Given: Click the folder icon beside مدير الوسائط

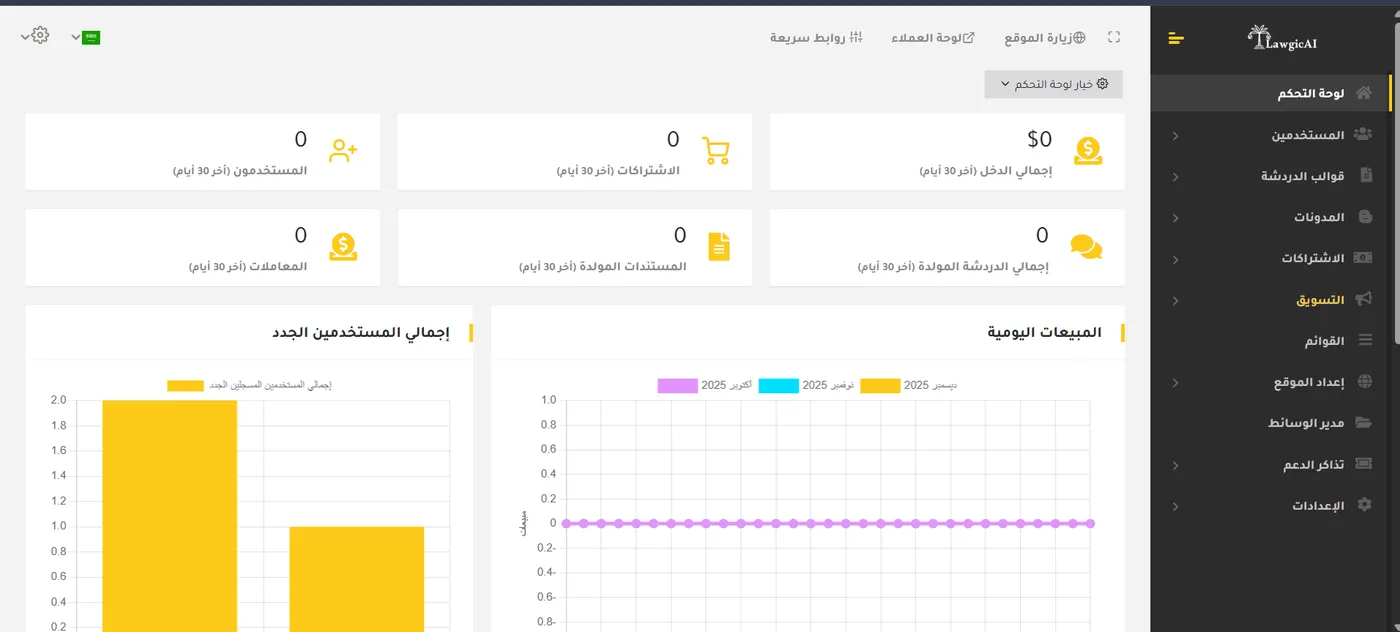Looking at the screenshot, I should click(1364, 423).
